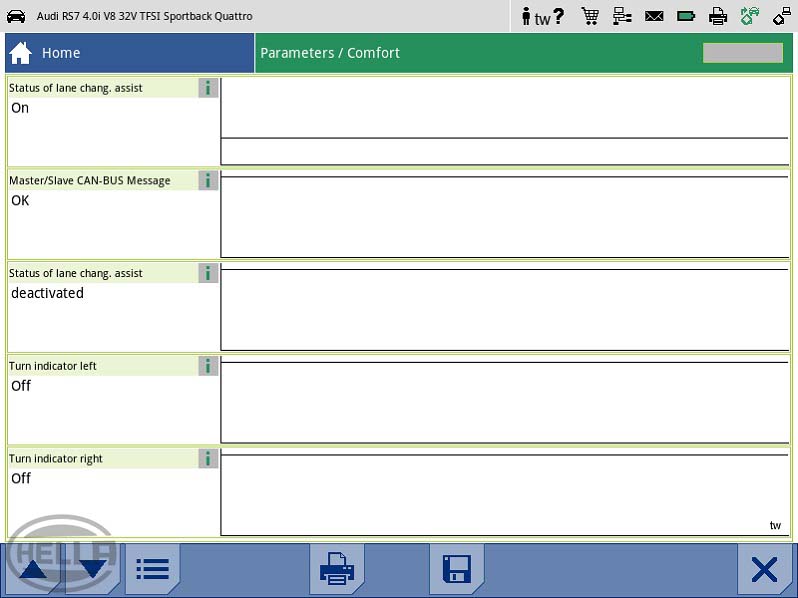Click the printer icon in top status bar
The height and width of the screenshot is (598, 798).
(718, 16)
